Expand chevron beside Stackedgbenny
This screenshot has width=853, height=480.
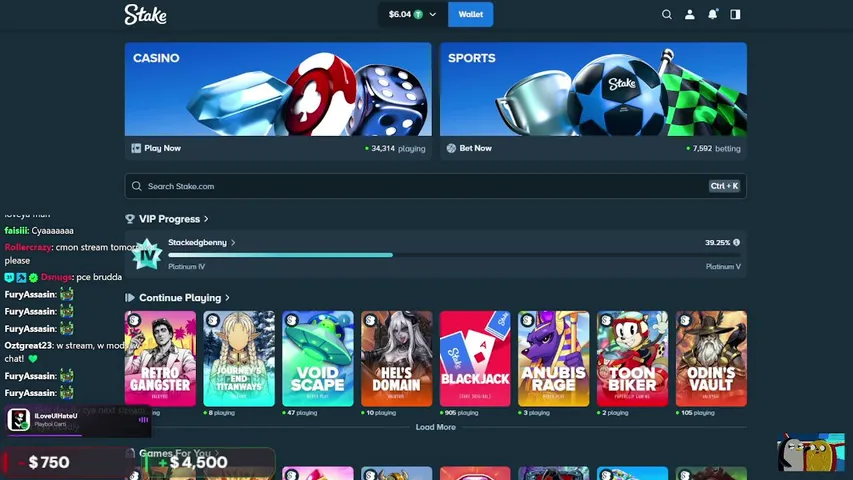point(233,243)
